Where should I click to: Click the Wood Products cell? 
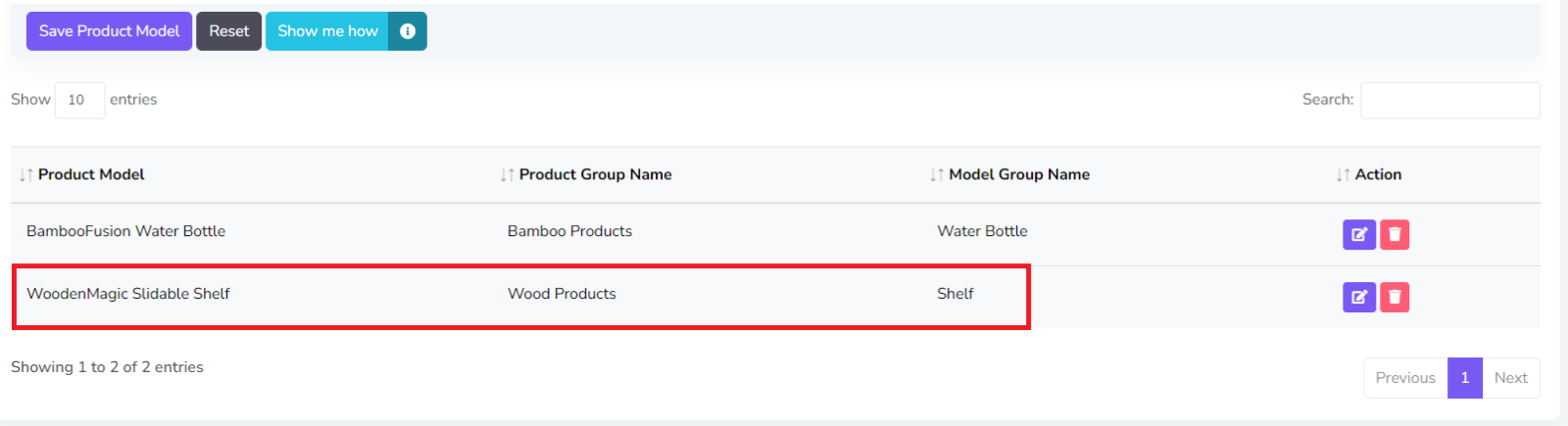562,294
